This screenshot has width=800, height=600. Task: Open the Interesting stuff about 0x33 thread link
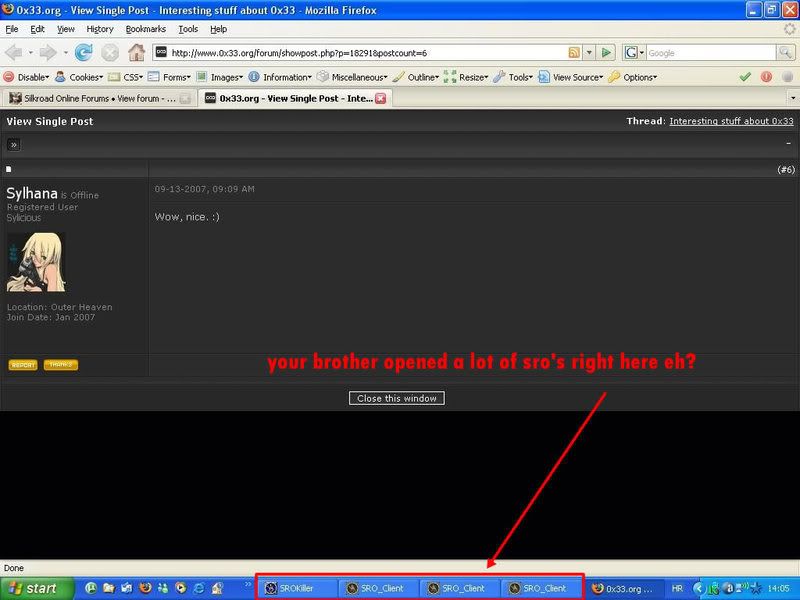pos(731,121)
